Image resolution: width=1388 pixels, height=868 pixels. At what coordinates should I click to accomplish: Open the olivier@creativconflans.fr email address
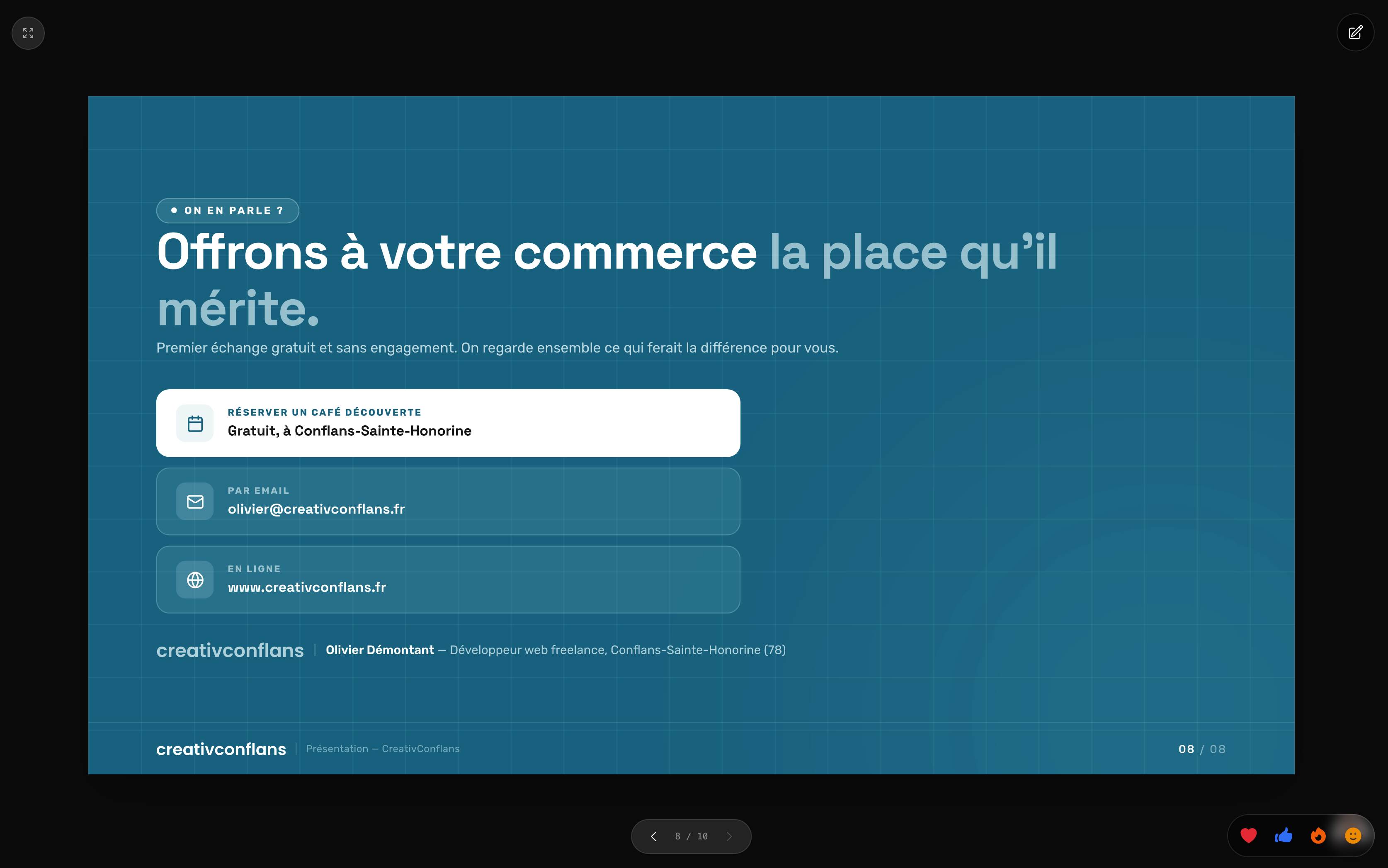[x=316, y=509]
